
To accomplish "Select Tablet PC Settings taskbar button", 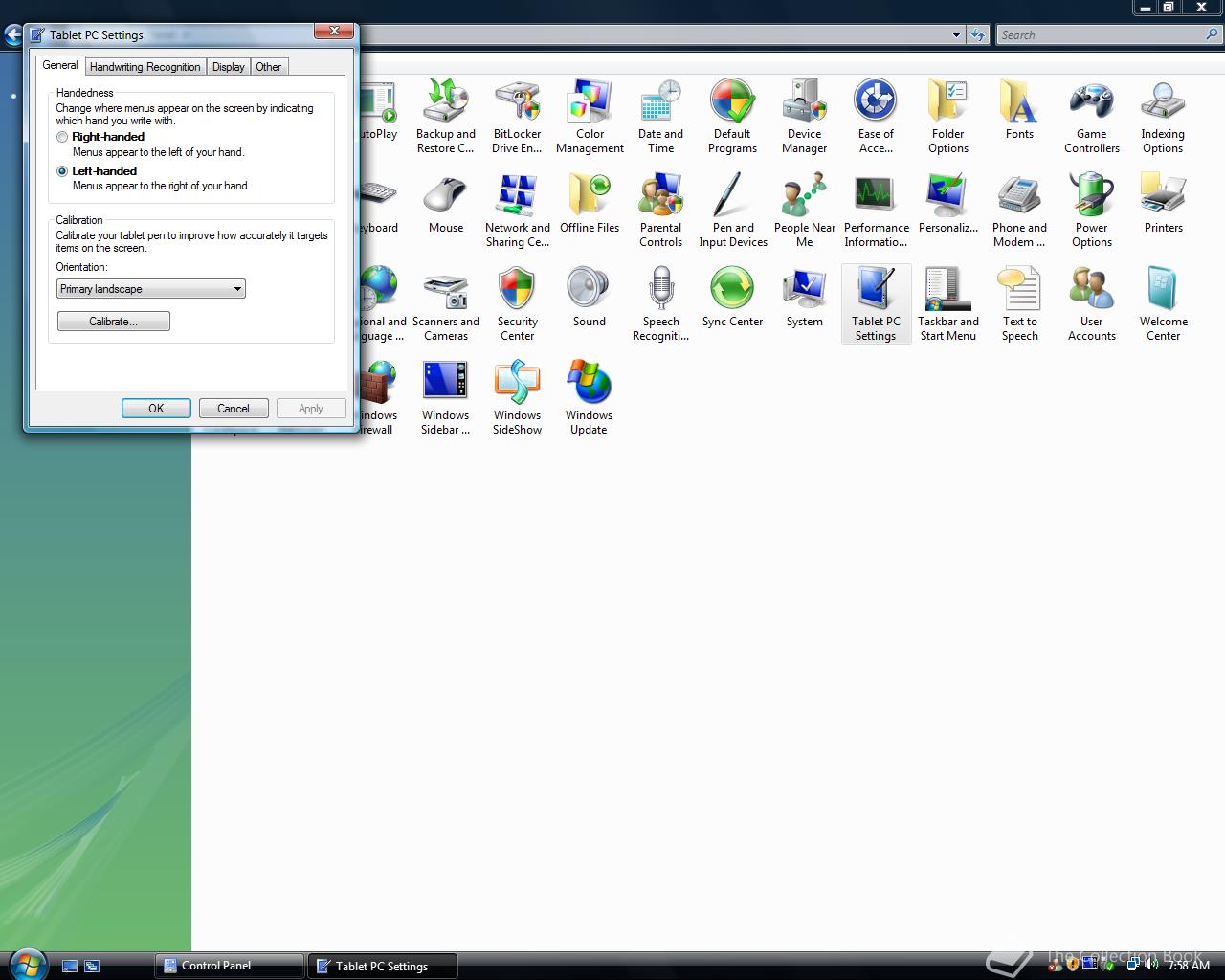I will (x=383, y=966).
